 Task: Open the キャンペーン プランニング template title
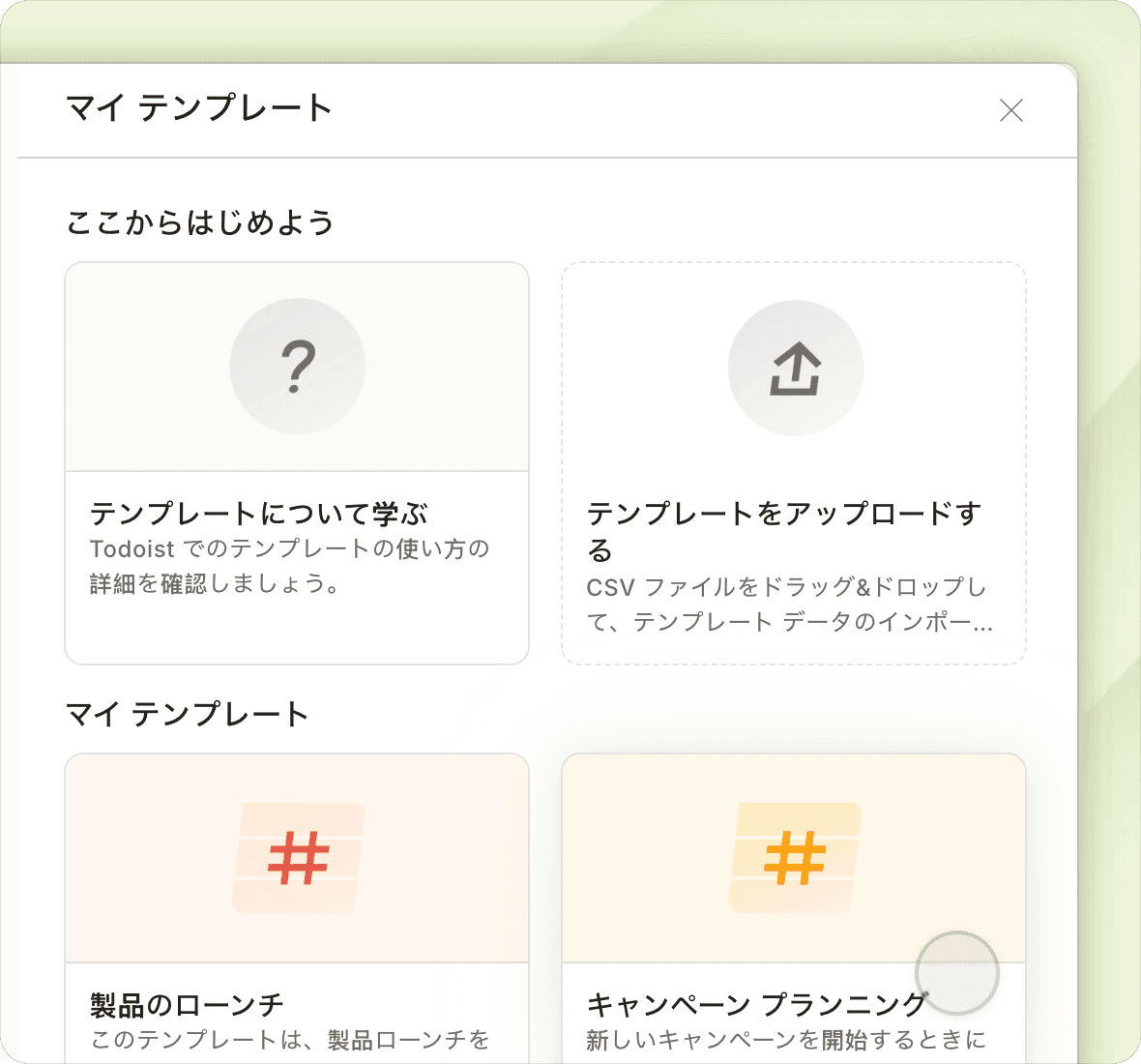pyautogui.click(x=756, y=1005)
